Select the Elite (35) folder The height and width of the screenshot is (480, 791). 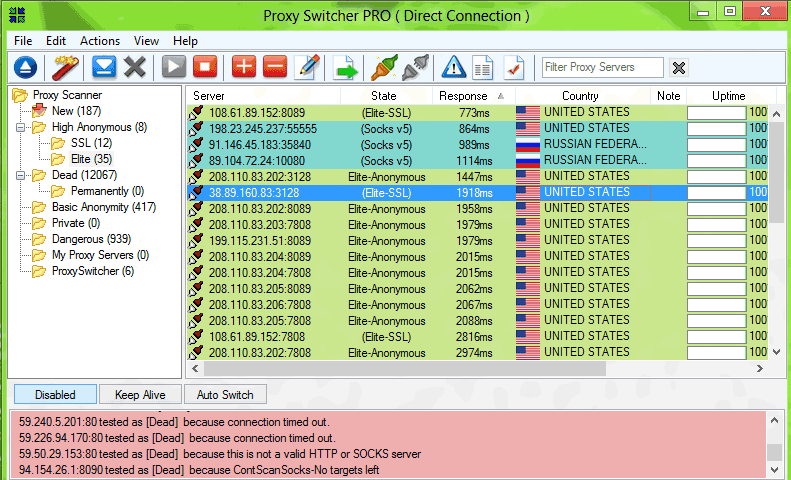(91, 159)
